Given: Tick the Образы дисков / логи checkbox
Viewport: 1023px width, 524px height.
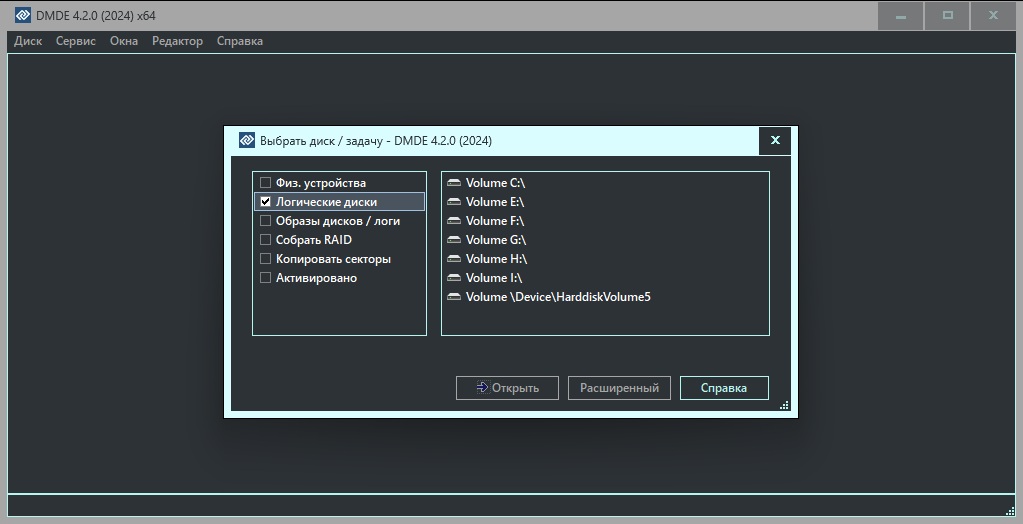Looking at the screenshot, I should tap(266, 221).
